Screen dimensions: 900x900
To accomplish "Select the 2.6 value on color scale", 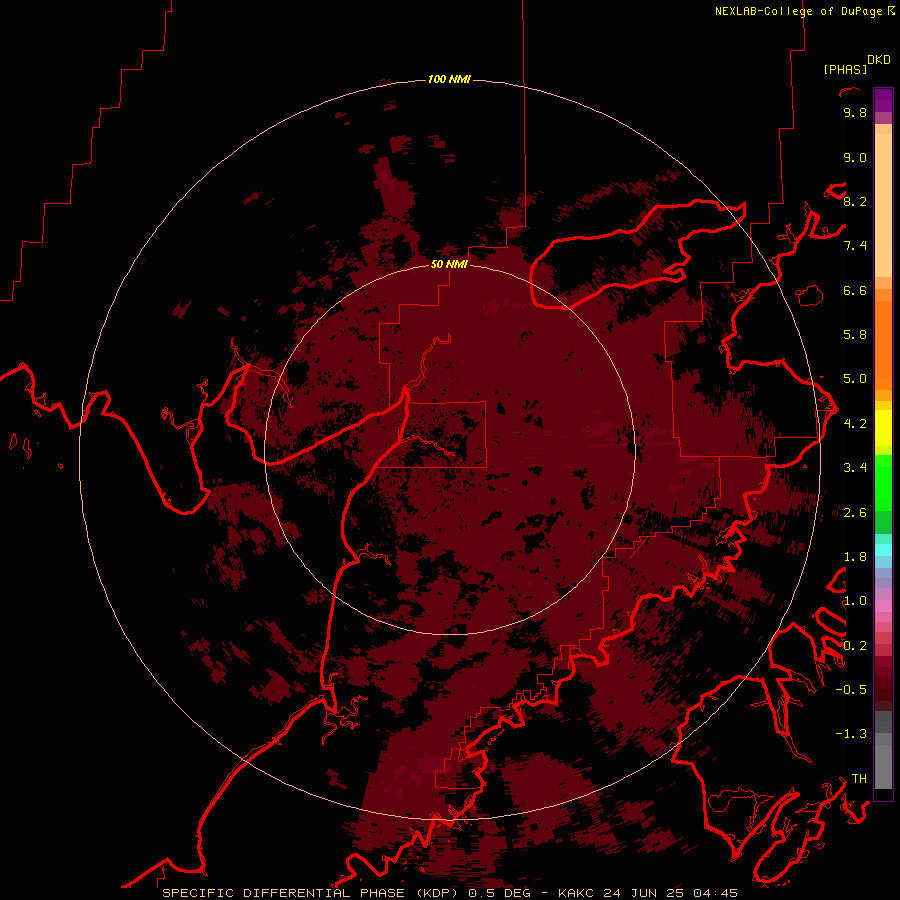I will (x=855, y=513).
